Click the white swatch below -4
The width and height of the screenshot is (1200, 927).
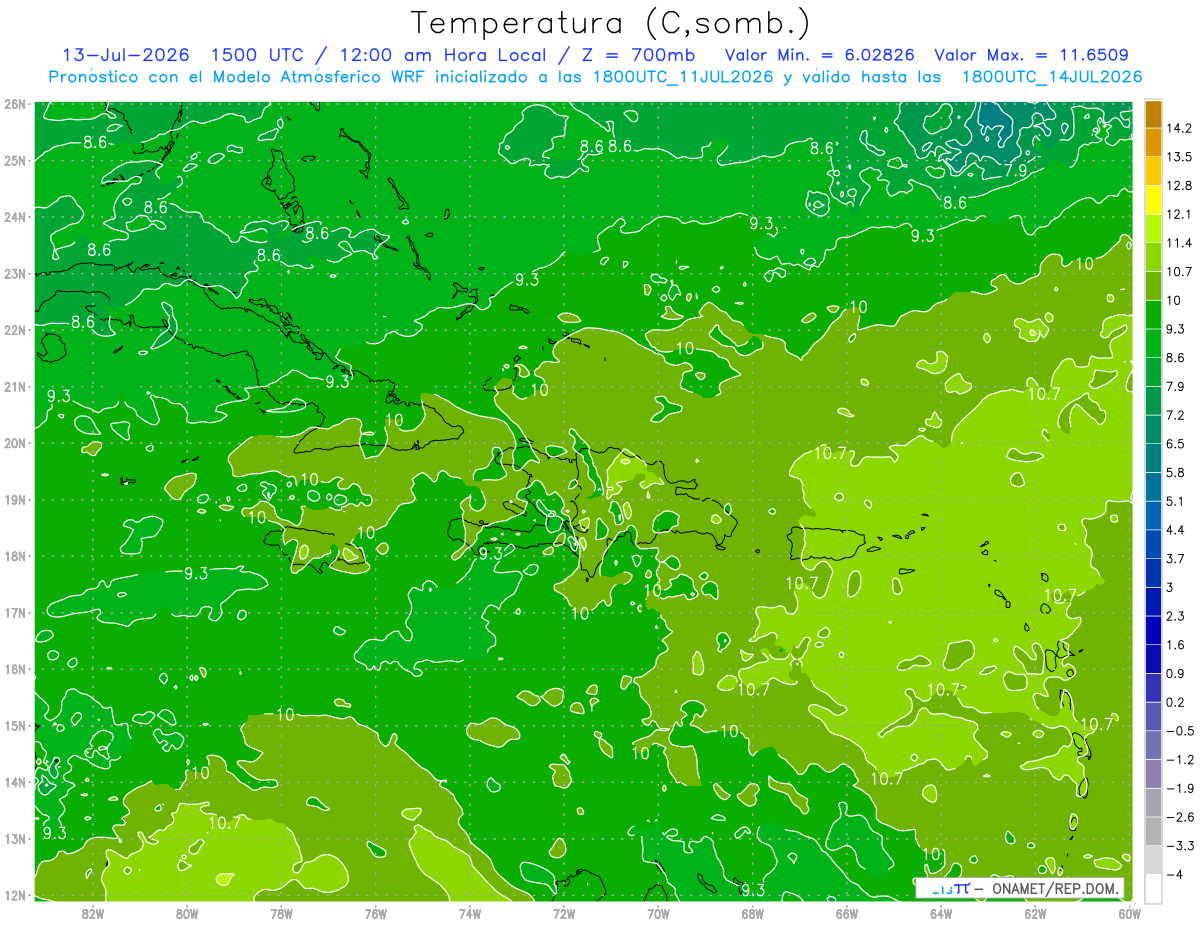tap(1154, 887)
